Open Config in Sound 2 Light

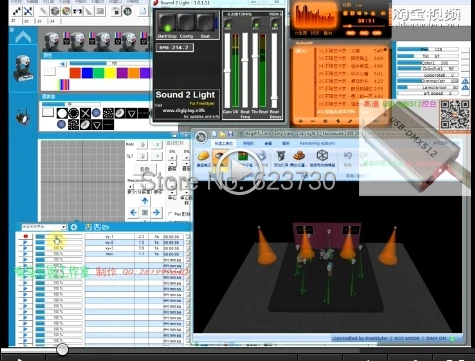pos(186,24)
